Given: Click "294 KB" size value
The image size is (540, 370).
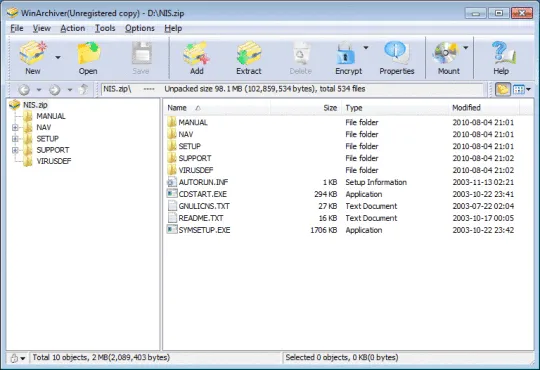Looking at the screenshot, I should (x=325, y=194).
